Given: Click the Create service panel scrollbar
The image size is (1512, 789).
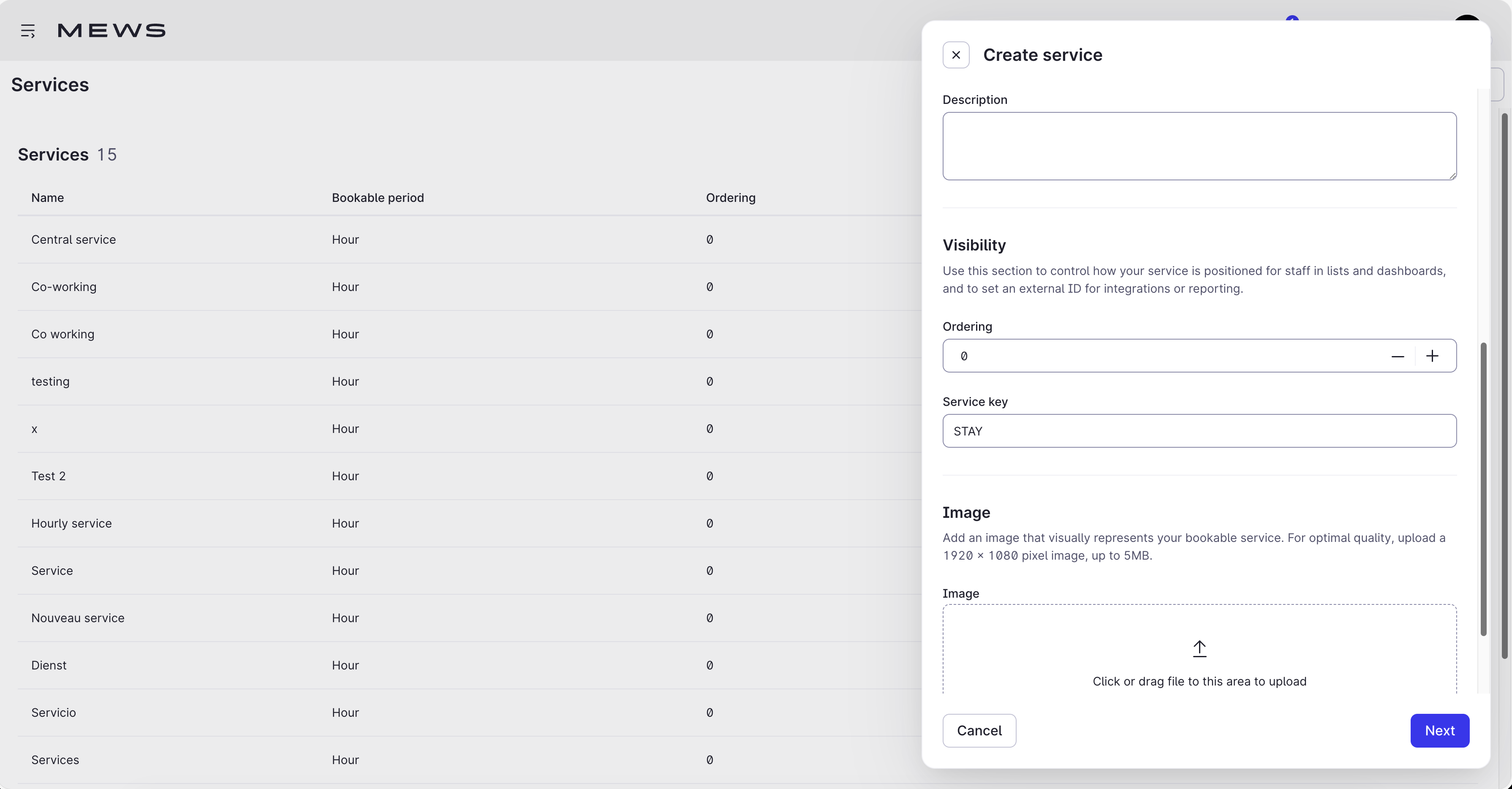Looking at the screenshot, I should click(1483, 488).
